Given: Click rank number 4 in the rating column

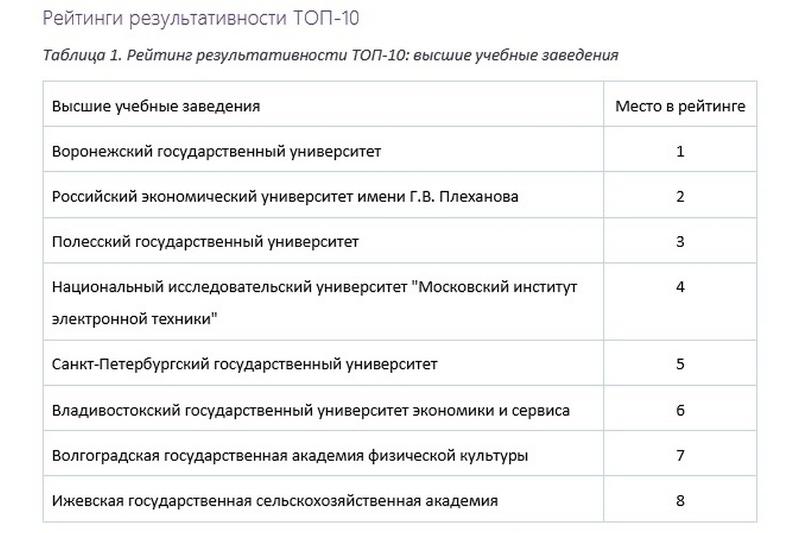Looking at the screenshot, I should click(680, 286).
